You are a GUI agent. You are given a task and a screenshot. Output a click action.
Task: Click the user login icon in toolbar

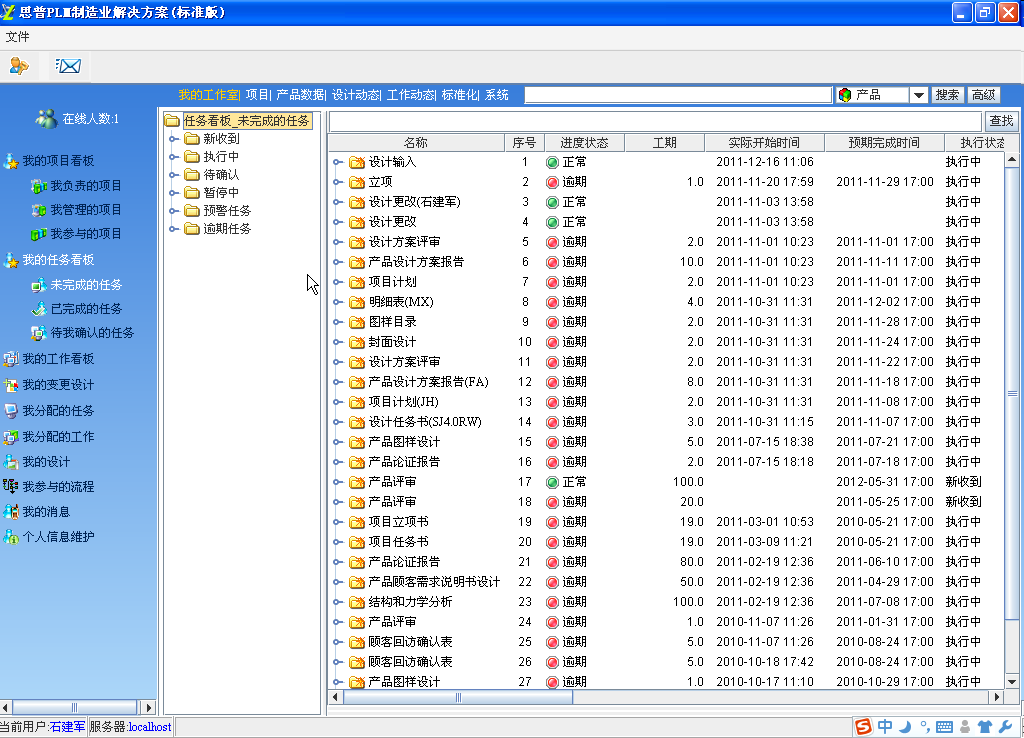click(18, 66)
